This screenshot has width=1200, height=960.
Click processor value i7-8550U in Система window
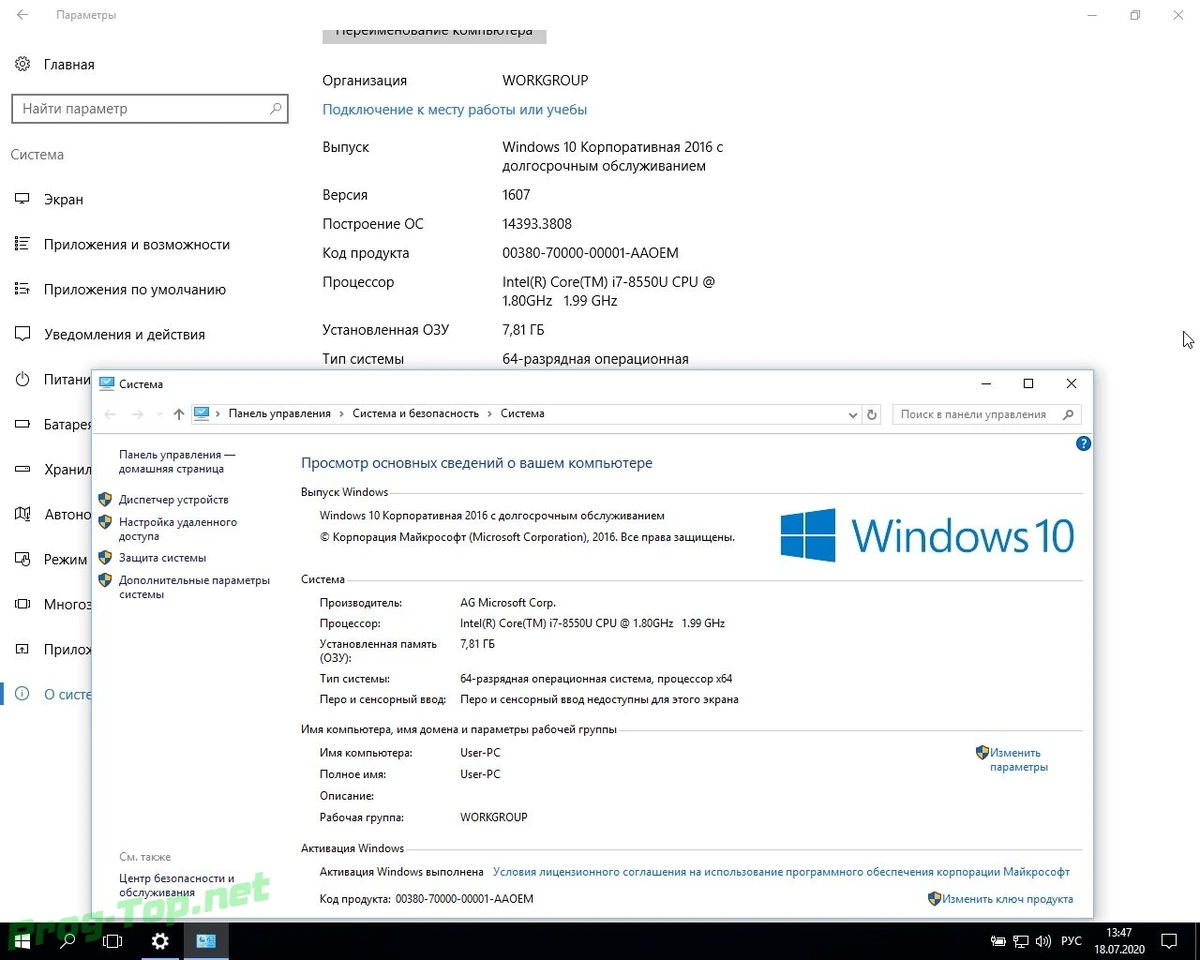click(592, 623)
